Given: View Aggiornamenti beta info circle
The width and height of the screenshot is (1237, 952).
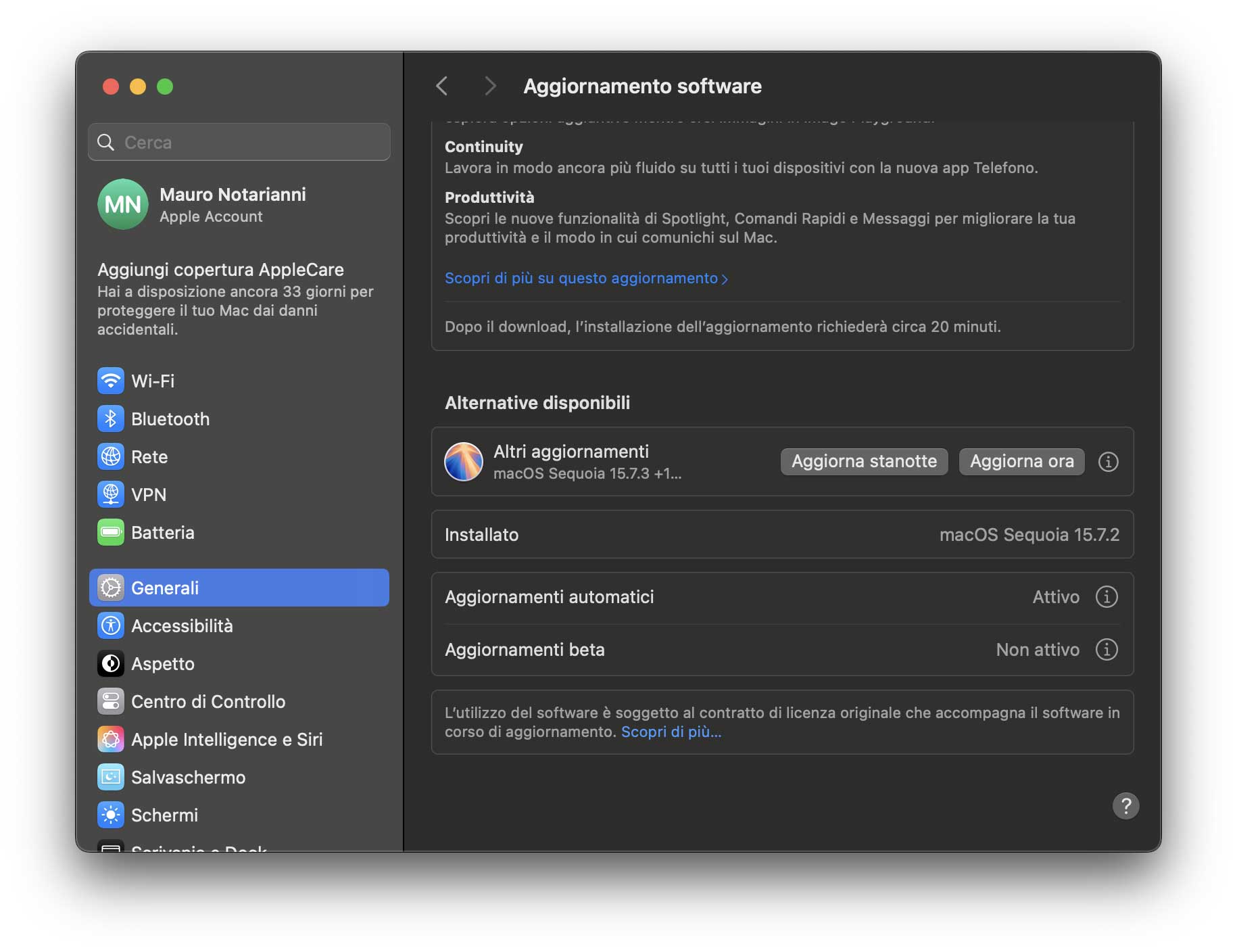Looking at the screenshot, I should click(x=1107, y=649).
